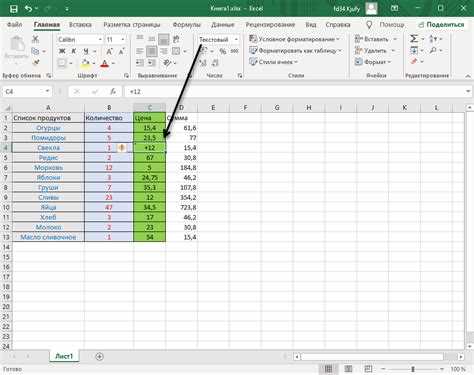This screenshot has height=375, width=474.
Task: Switch to Разметка страницы tab
Action: click(x=132, y=25)
